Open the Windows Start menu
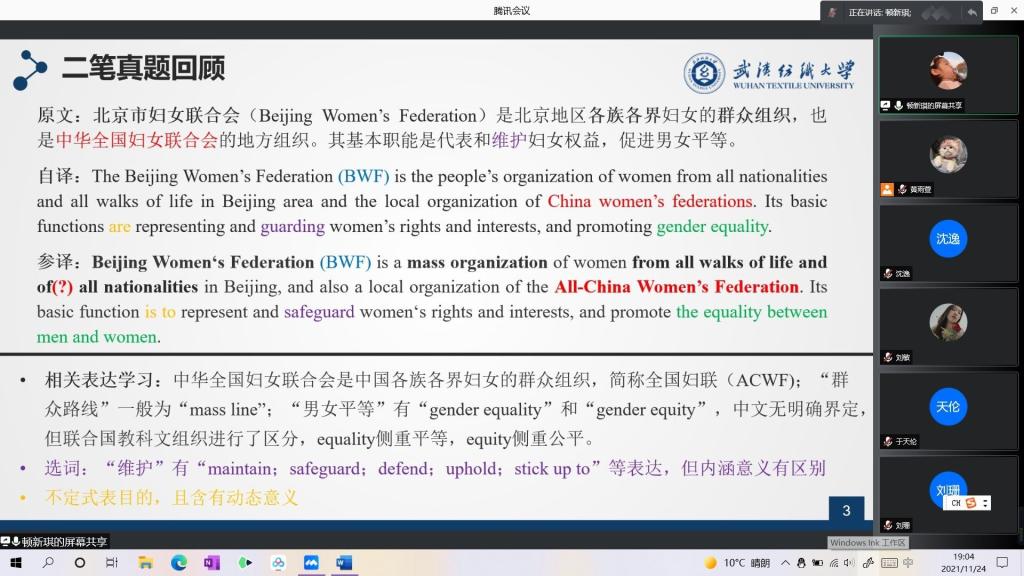 [x=14, y=563]
